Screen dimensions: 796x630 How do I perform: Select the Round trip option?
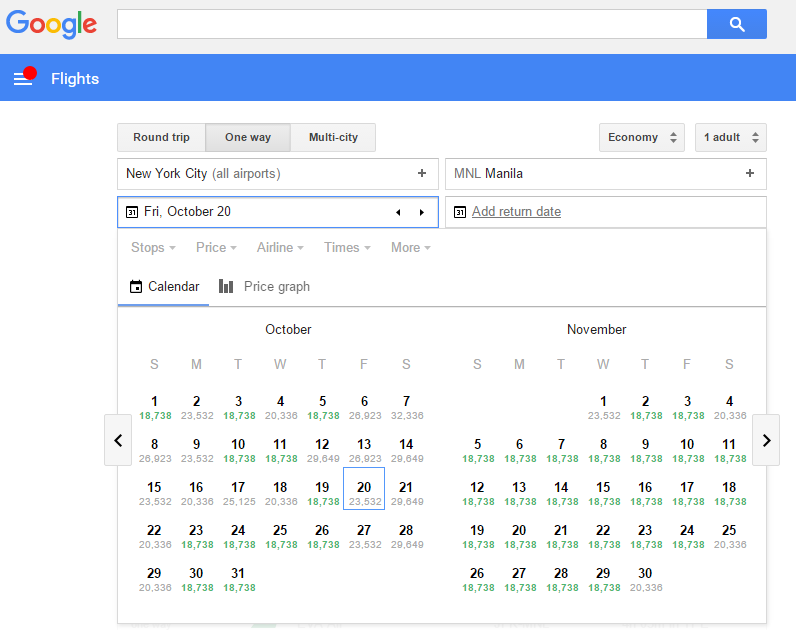pos(161,137)
